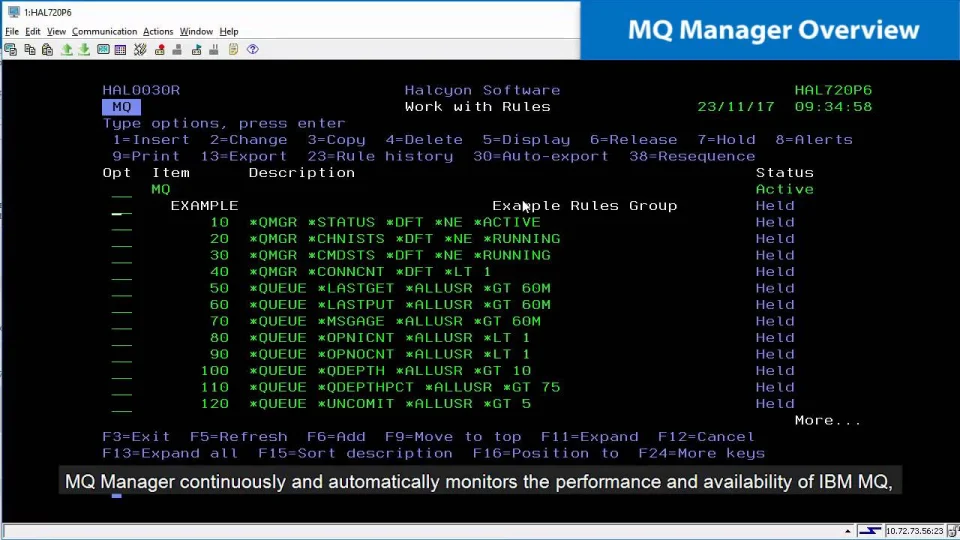This screenshot has height=540, width=960.
Task: Click the F16=Position to label
Action: point(546,453)
